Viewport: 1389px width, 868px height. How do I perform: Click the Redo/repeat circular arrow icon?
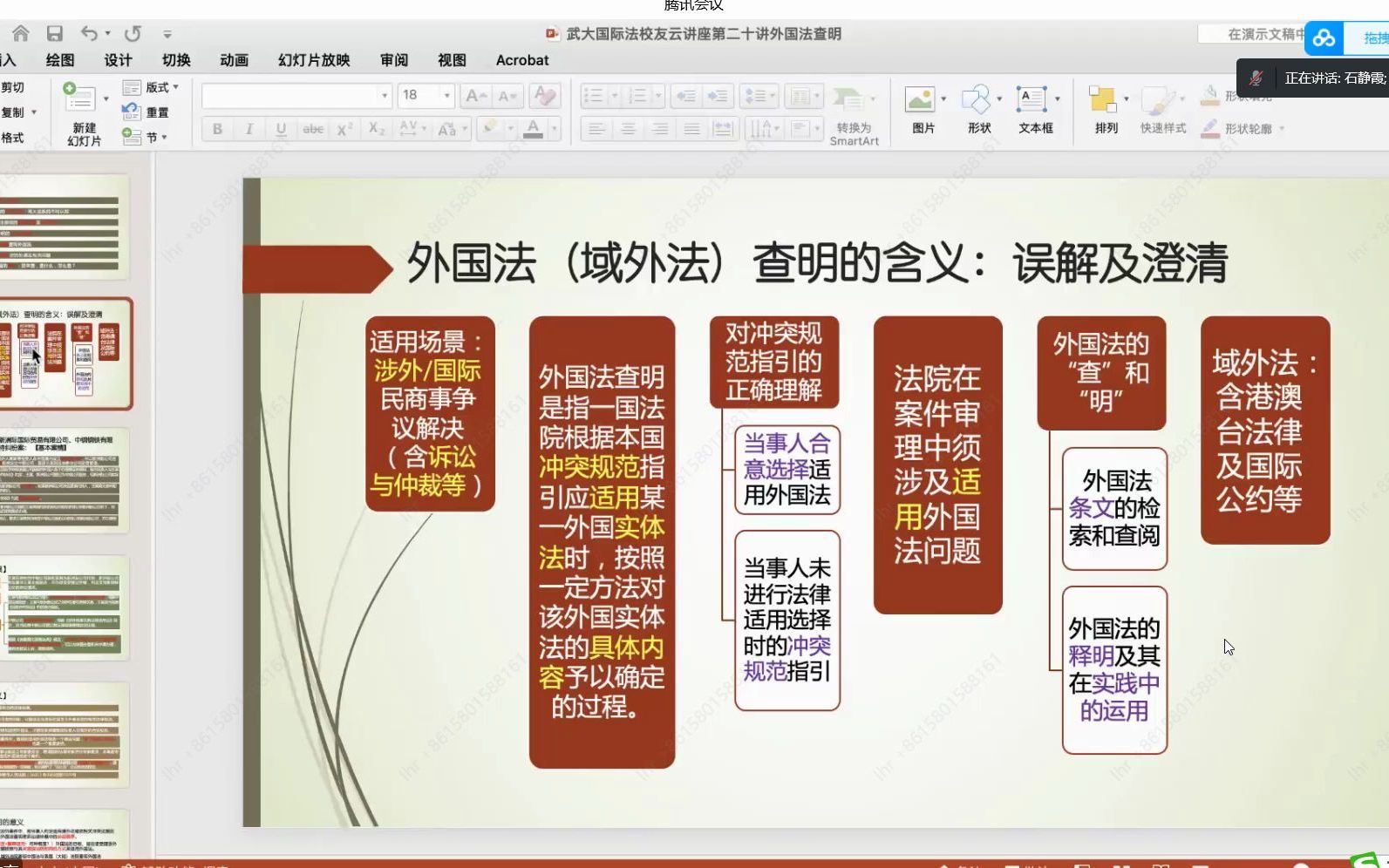(133, 33)
